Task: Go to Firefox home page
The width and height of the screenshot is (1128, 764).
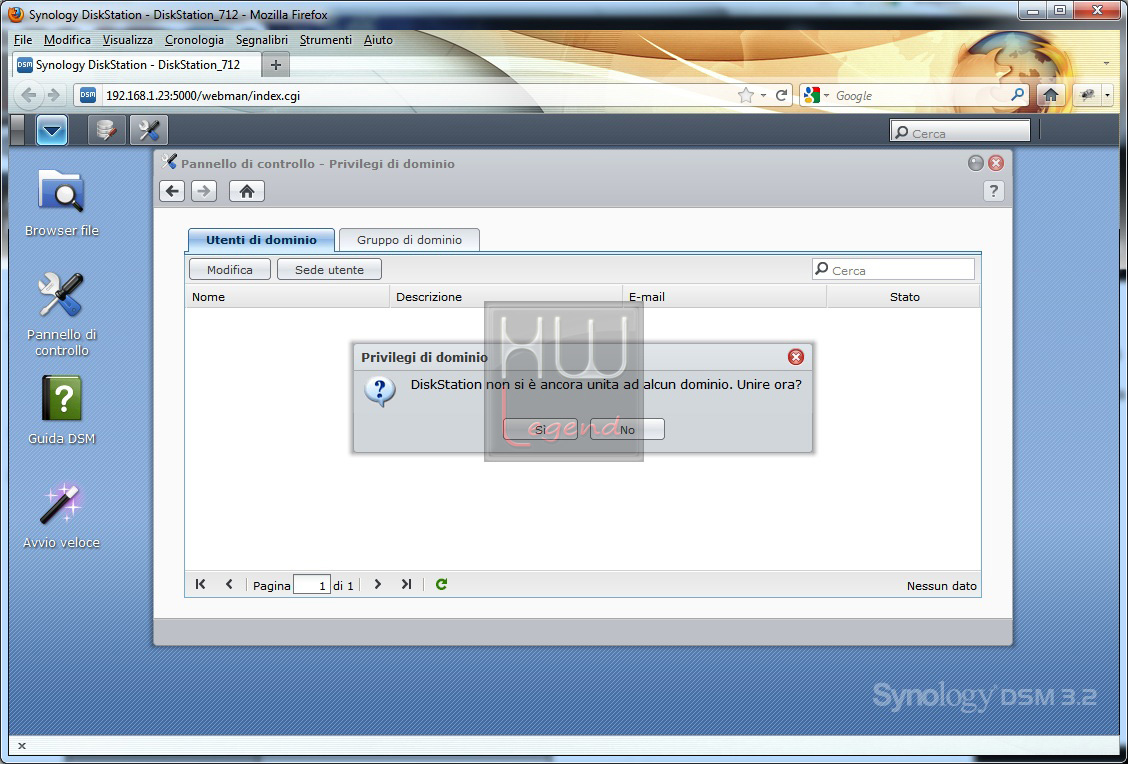Action: pyautogui.click(x=1050, y=95)
